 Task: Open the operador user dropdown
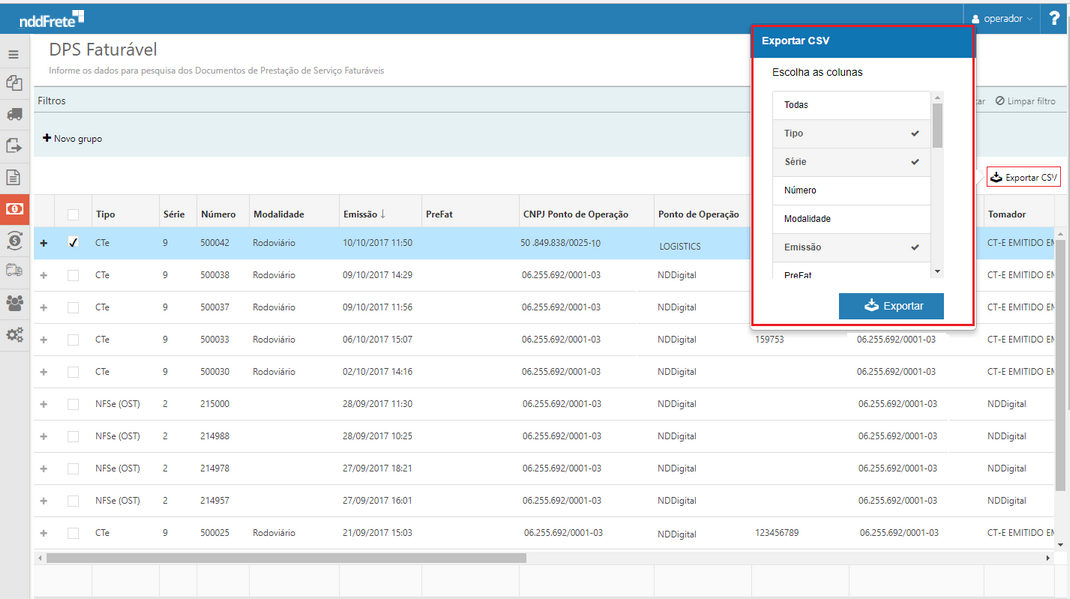point(1002,18)
